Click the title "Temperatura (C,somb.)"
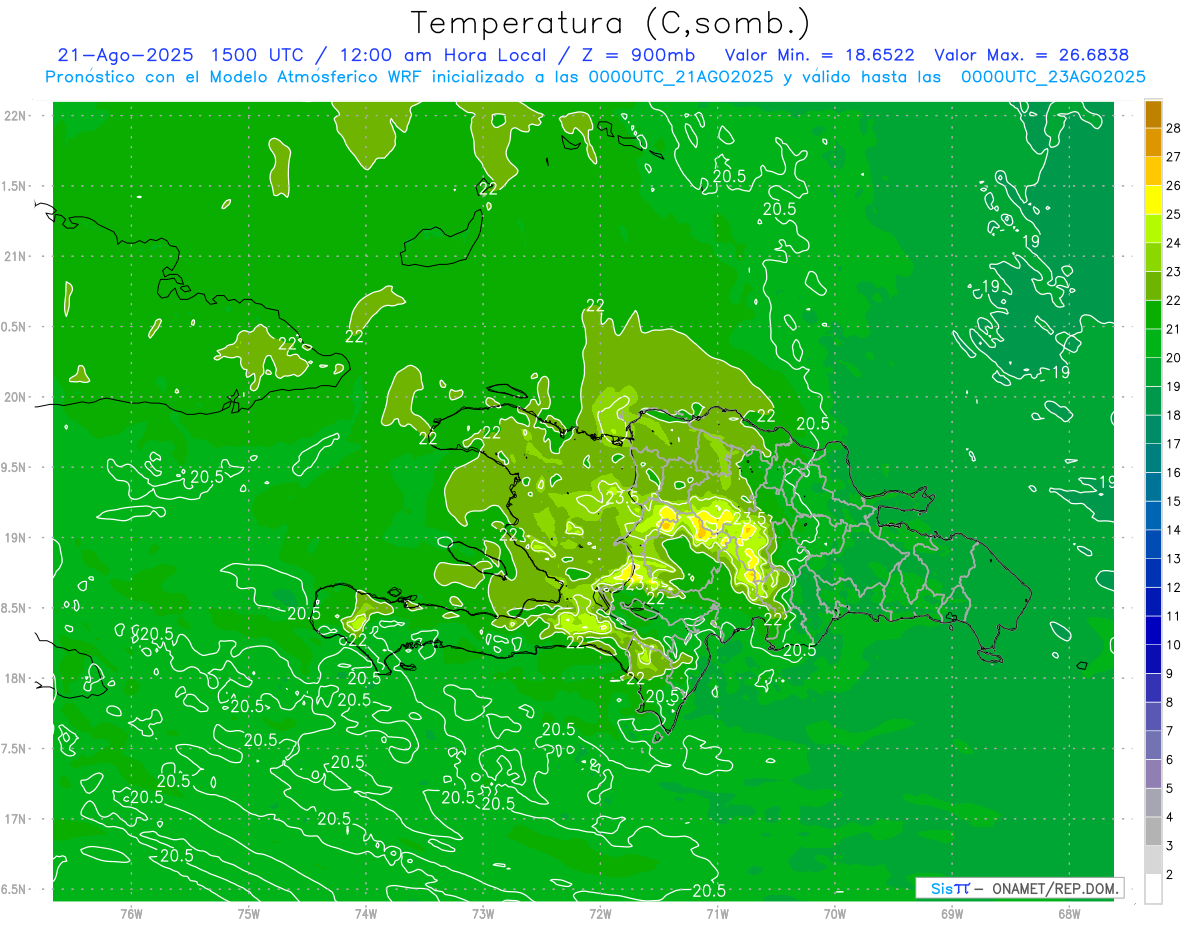 (x=610, y=24)
